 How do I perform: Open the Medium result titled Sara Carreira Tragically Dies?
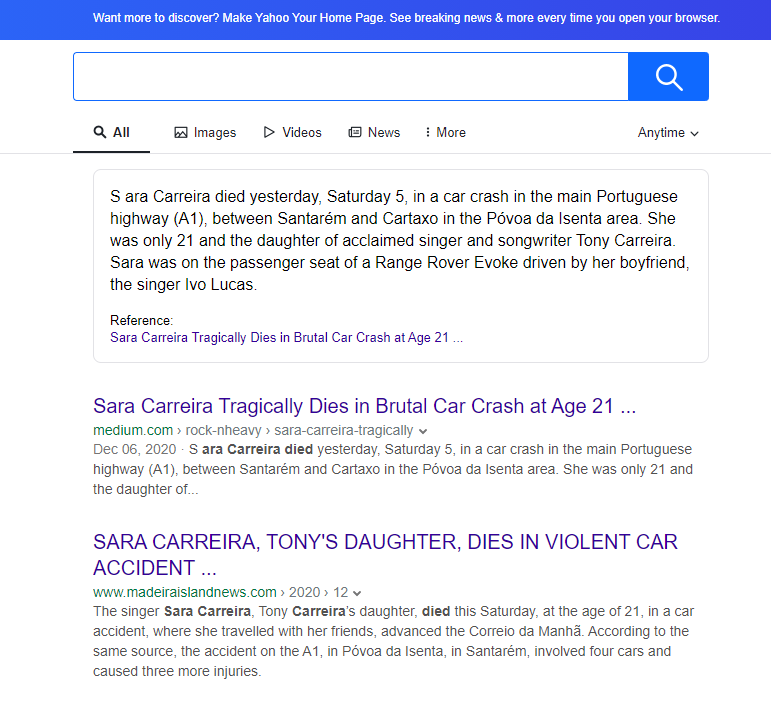(364, 407)
